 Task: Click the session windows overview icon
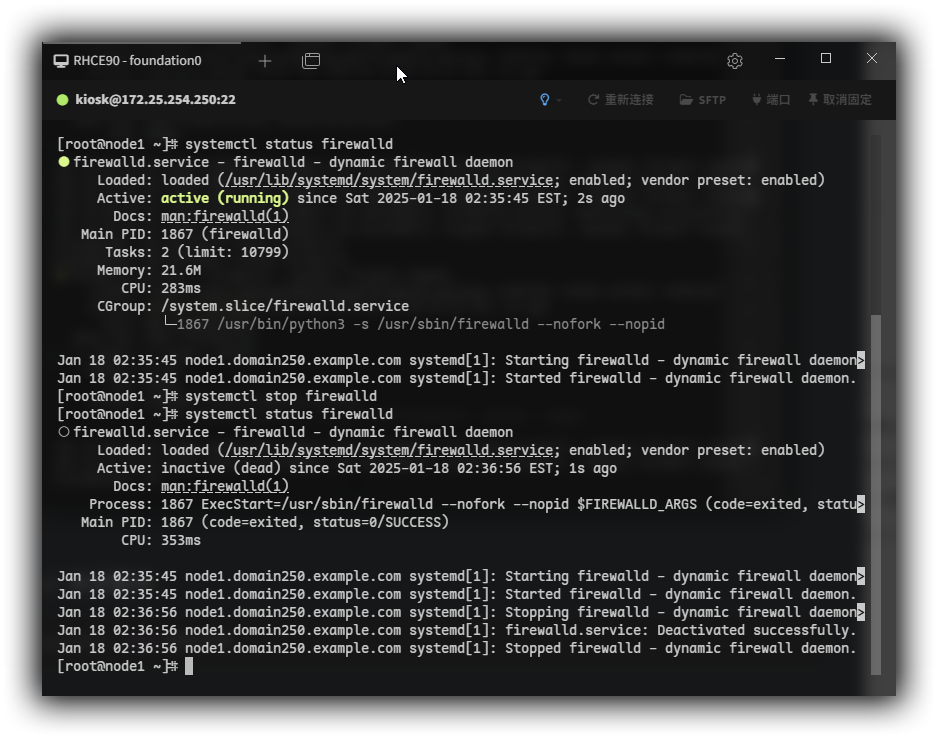coord(311,61)
